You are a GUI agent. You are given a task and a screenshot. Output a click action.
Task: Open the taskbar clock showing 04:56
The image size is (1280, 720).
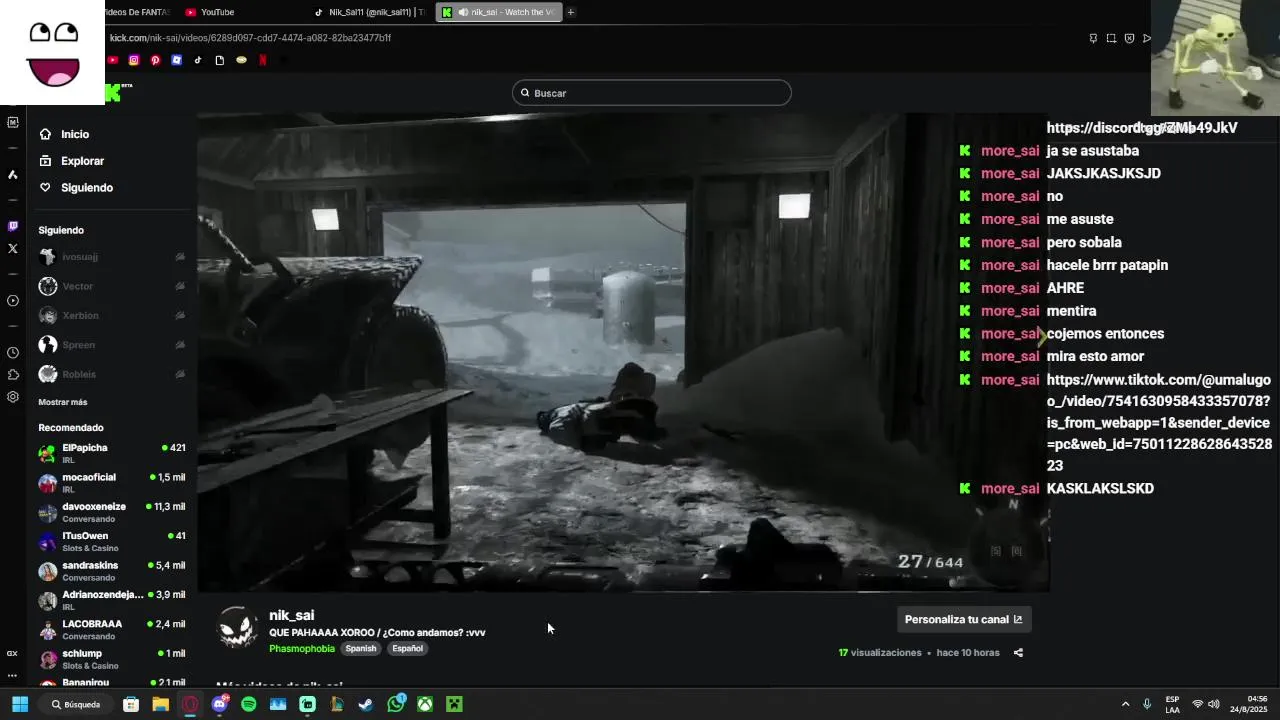pyautogui.click(x=1248, y=704)
